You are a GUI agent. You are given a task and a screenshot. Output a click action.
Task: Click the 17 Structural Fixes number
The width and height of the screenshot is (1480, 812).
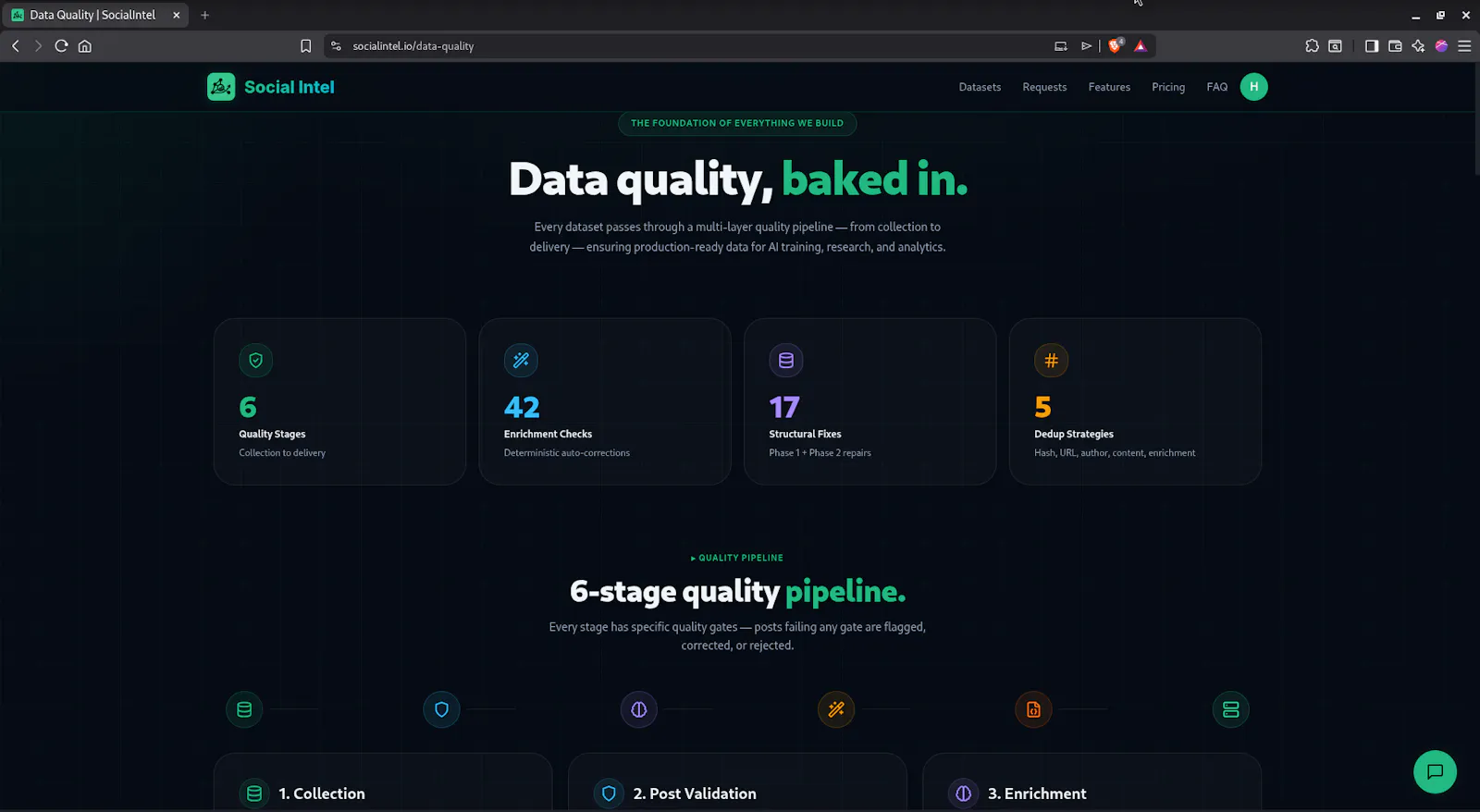click(x=784, y=407)
